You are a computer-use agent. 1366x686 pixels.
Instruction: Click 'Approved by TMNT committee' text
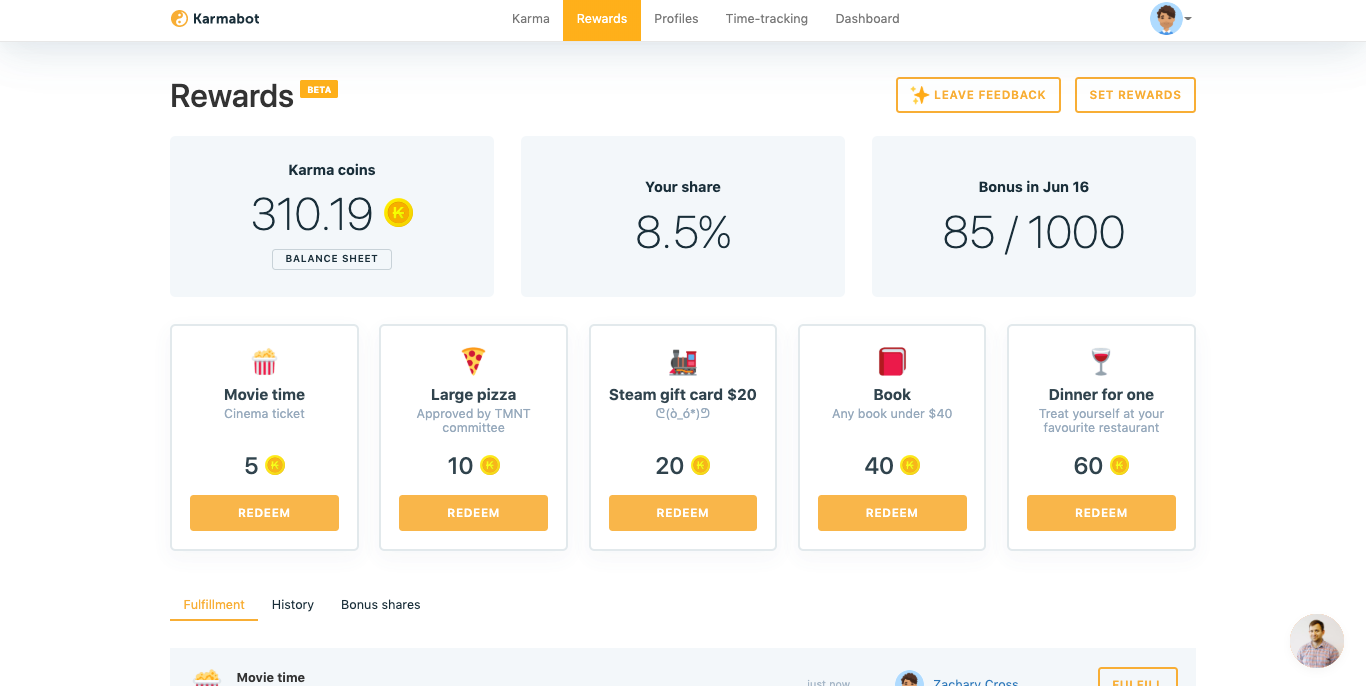(473, 421)
